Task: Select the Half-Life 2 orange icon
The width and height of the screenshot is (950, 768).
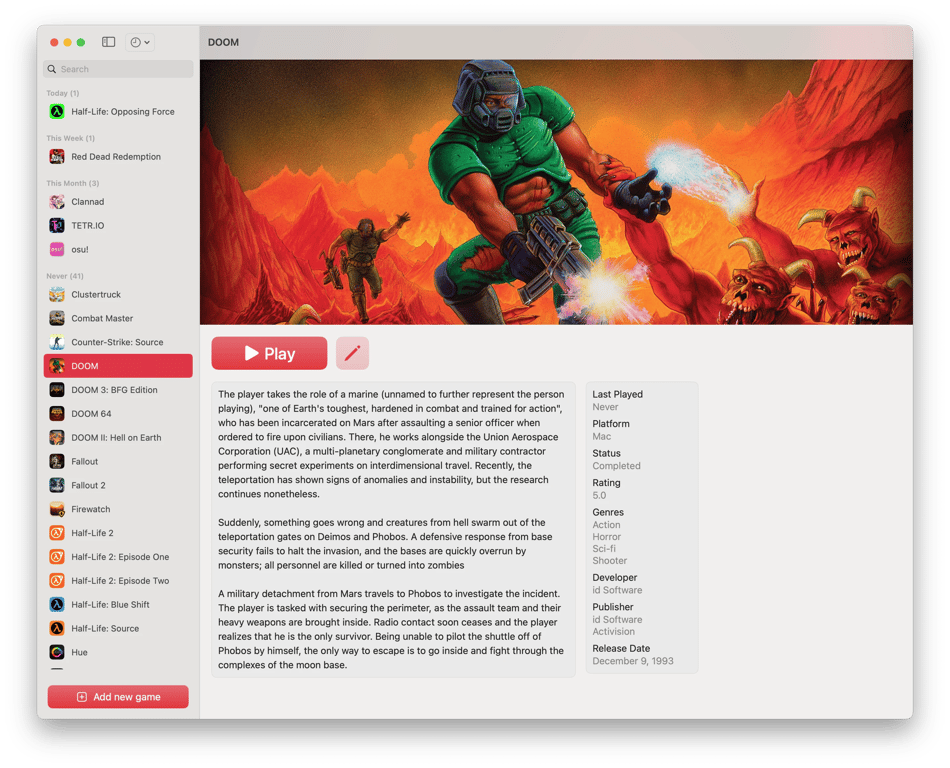Action: 57,533
